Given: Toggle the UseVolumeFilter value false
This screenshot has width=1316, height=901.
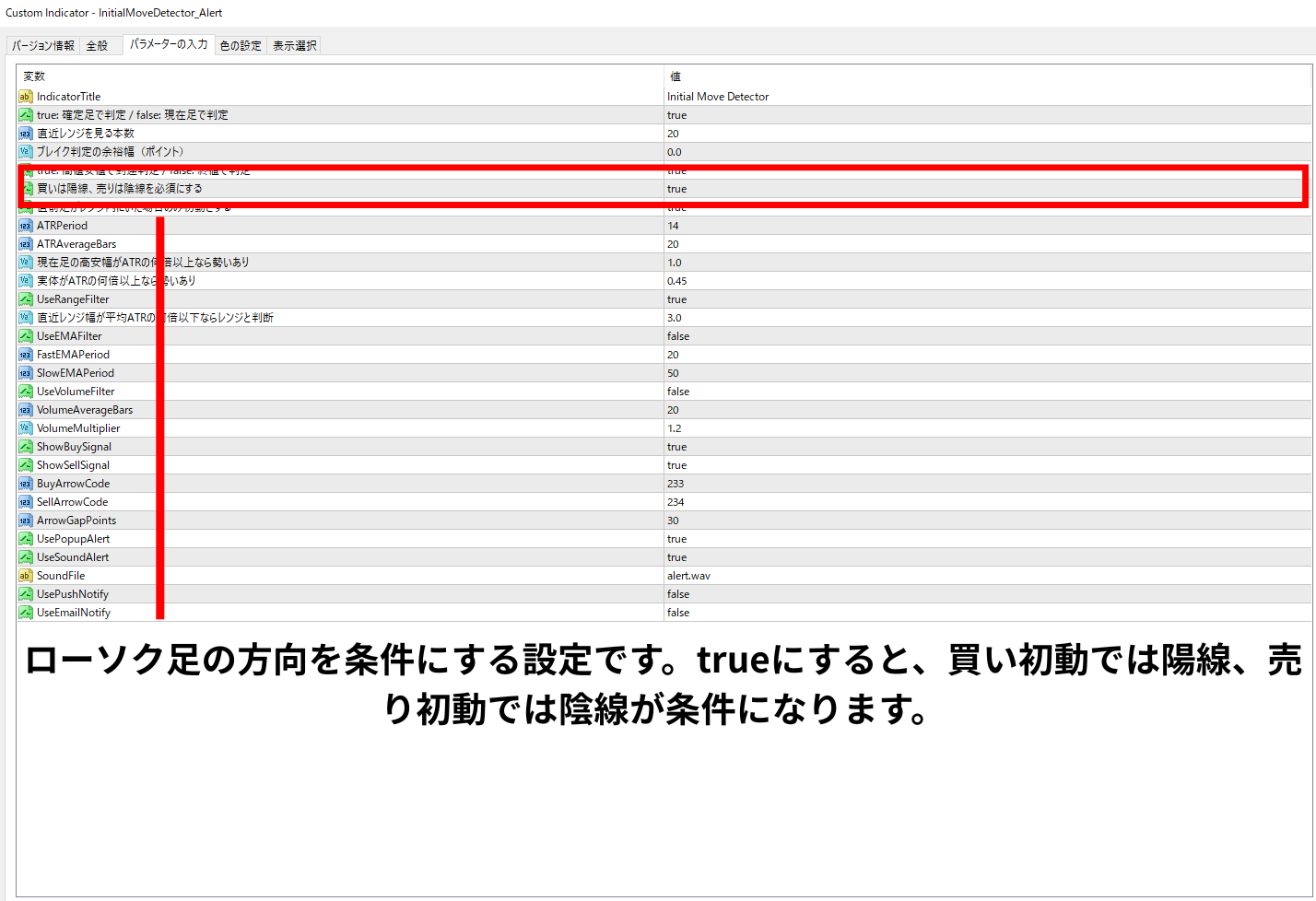Looking at the screenshot, I should [x=678, y=392].
